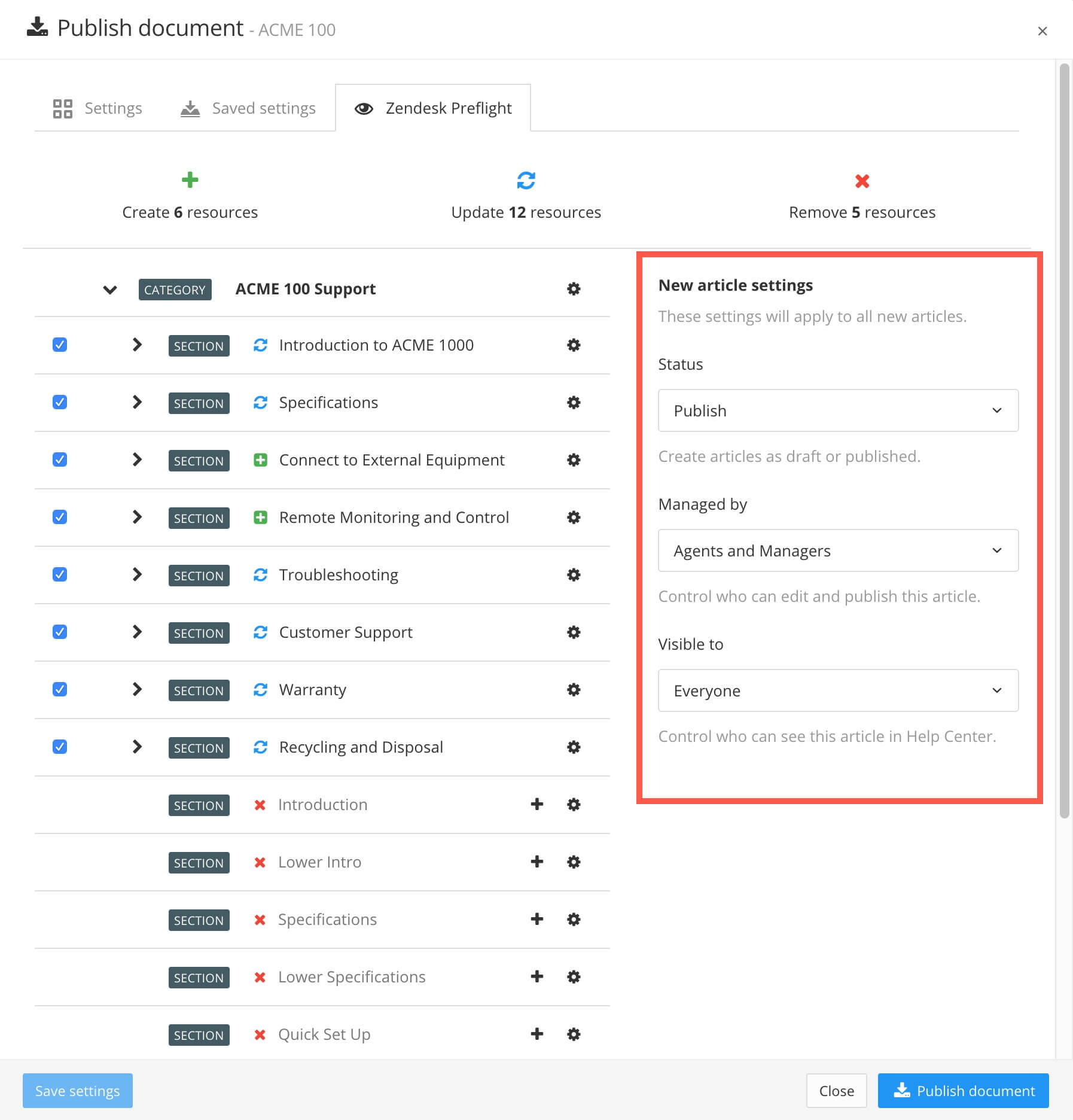
Task: Click the Publish document button
Action: click(962, 1091)
